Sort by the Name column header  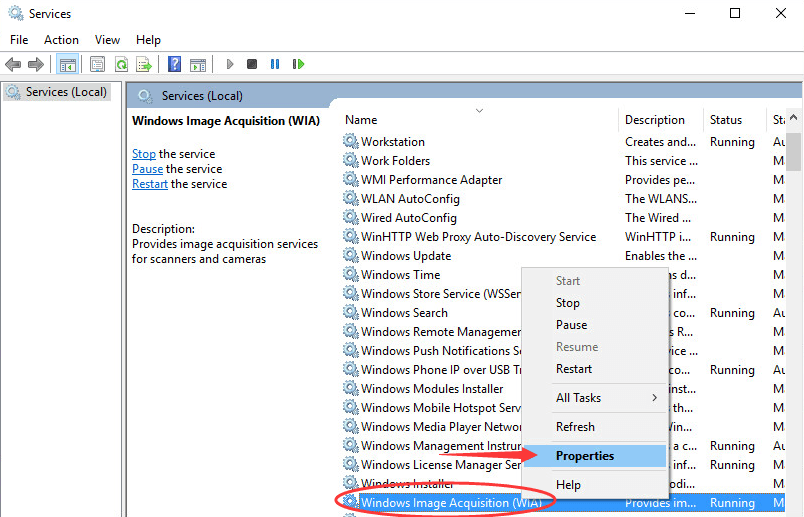[x=361, y=120]
